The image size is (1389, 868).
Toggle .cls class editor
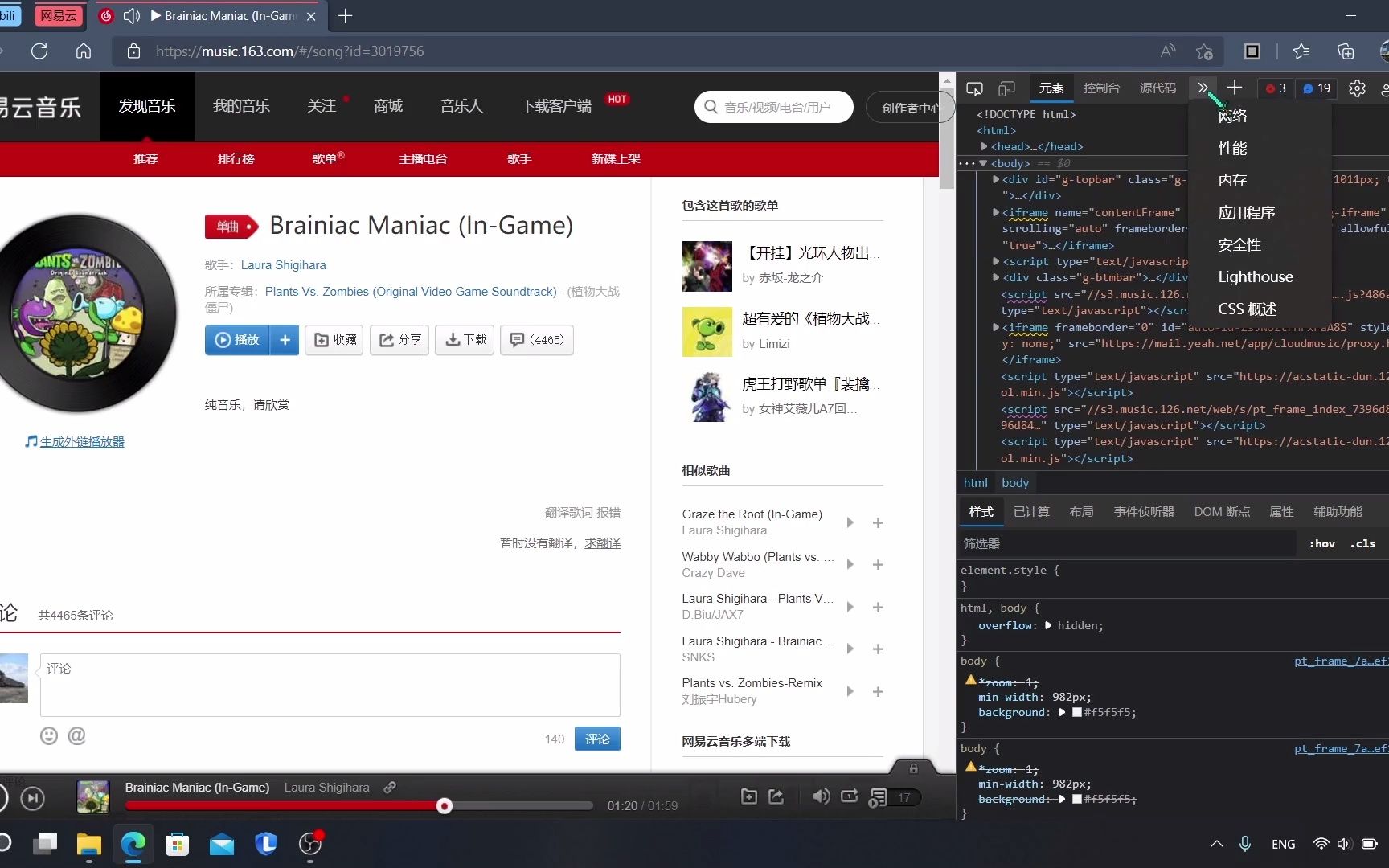tap(1362, 543)
